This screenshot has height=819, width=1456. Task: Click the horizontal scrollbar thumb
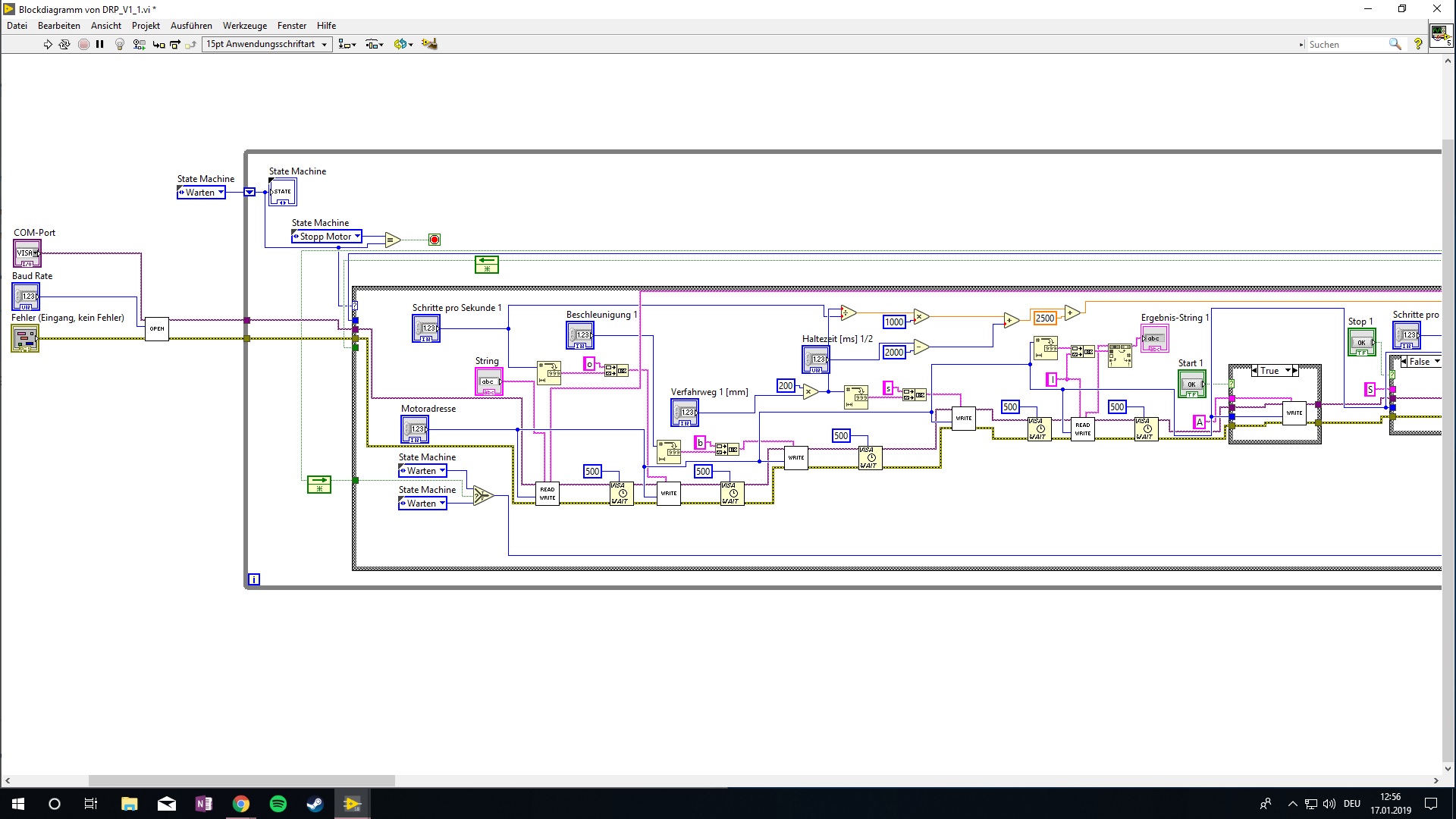click(241, 780)
